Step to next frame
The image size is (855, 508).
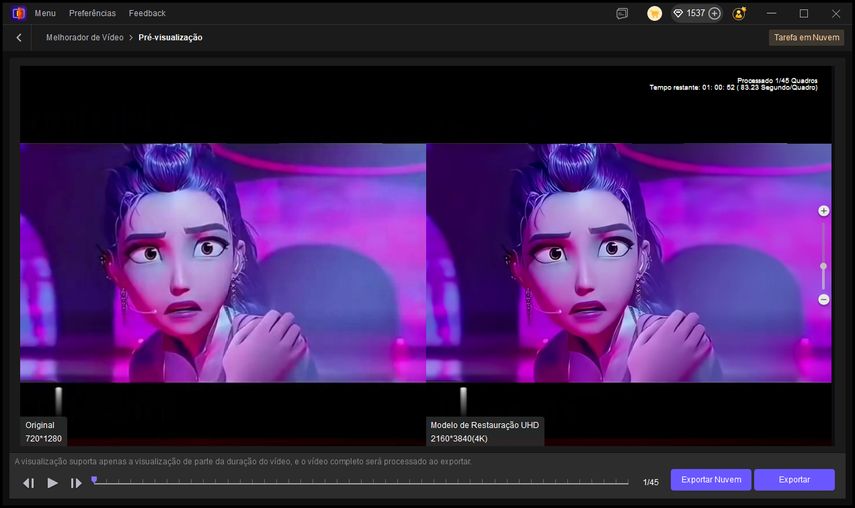pyautogui.click(x=76, y=483)
